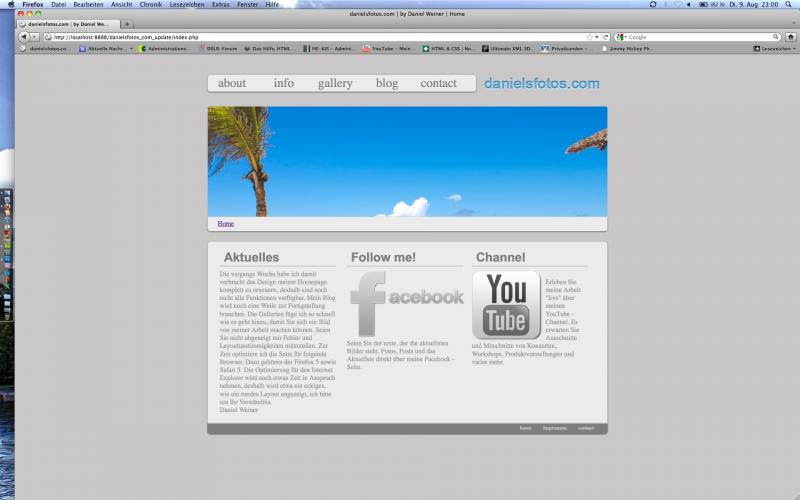Expand the Google search engine dropdown
The image size is (800, 500).
pos(622,37)
